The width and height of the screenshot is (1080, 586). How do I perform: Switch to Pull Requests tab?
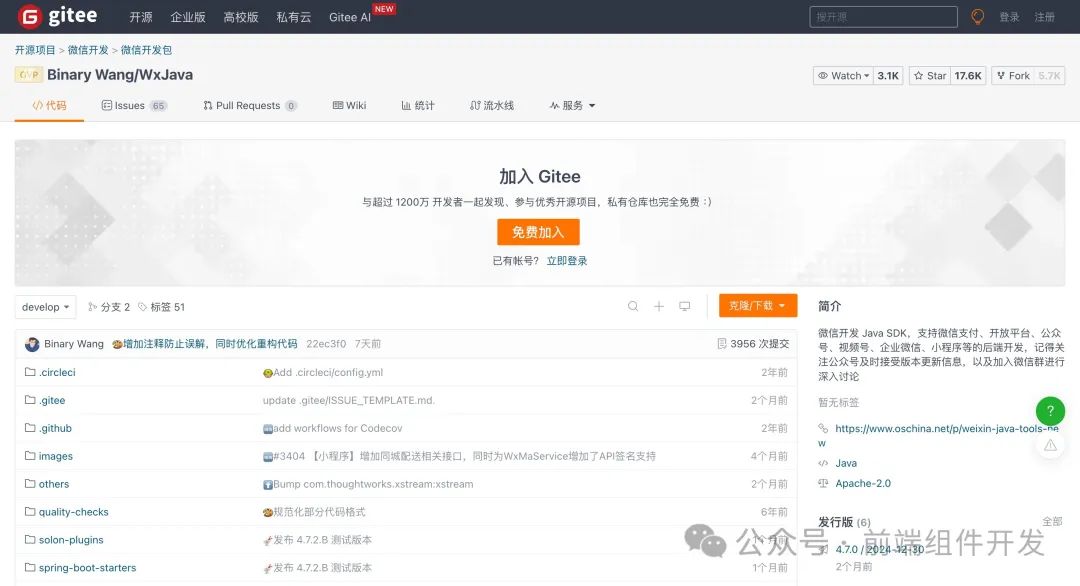[246, 105]
